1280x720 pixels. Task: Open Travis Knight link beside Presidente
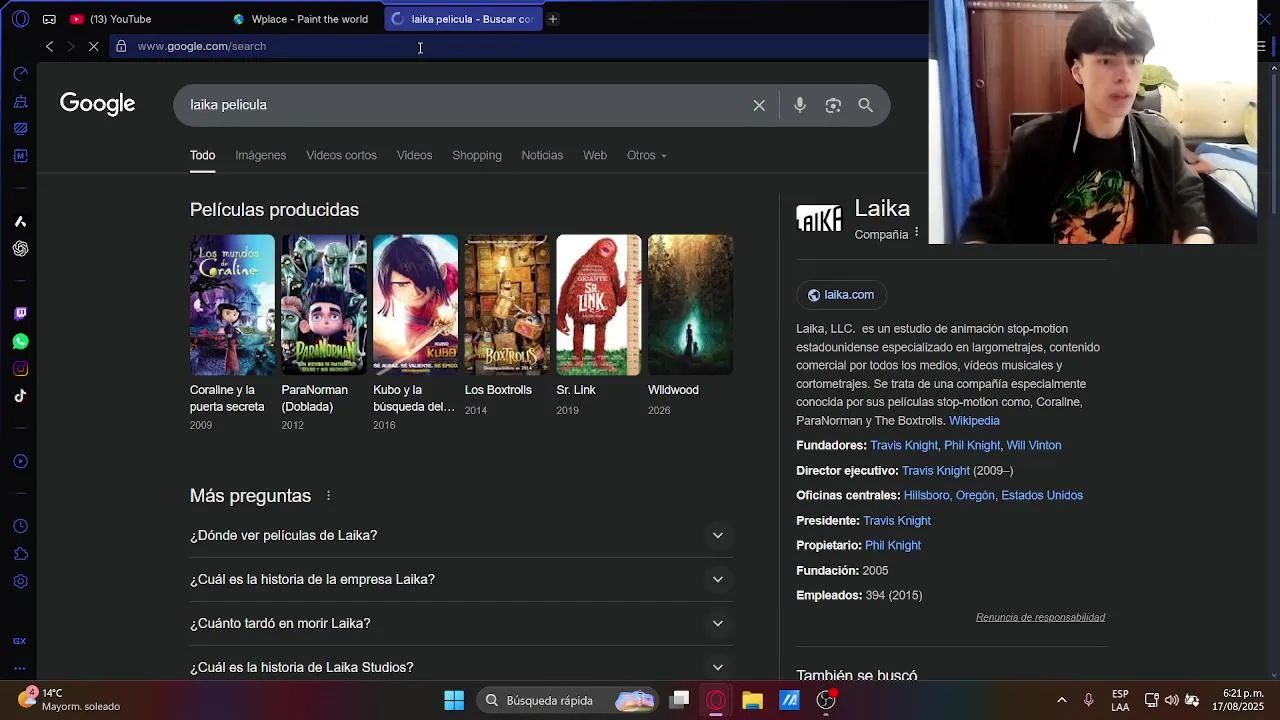(897, 521)
